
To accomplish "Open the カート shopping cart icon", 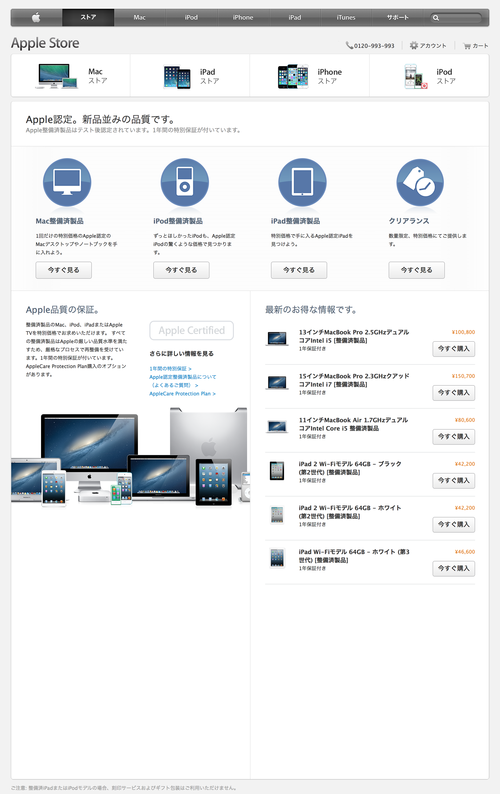I will tap(467, 46).
